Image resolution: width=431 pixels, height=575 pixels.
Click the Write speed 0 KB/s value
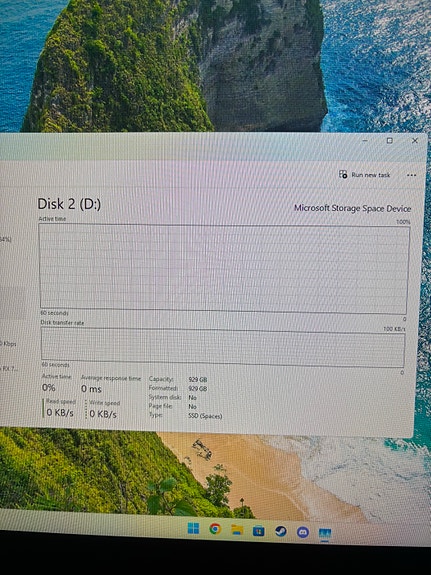coord(103,414)
